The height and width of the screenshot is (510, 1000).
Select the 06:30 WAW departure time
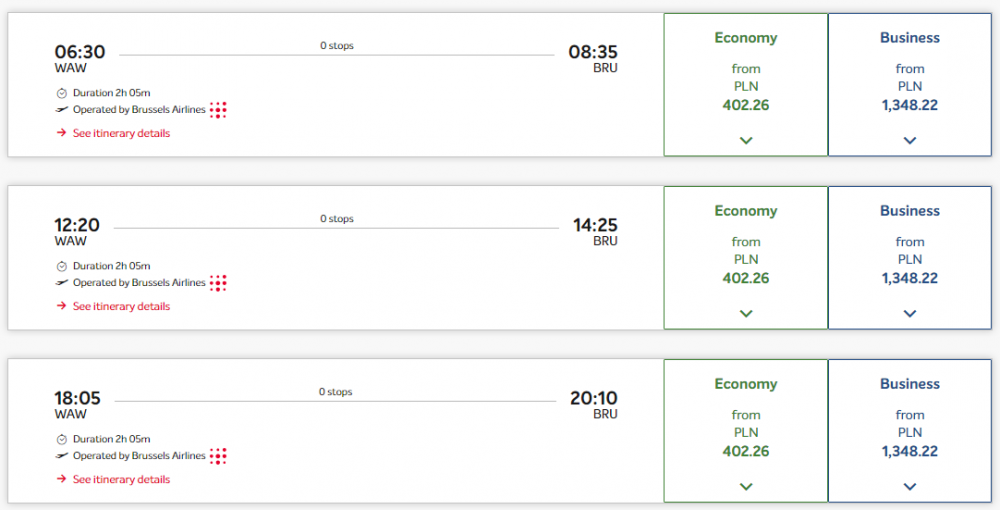click(80, 52)
